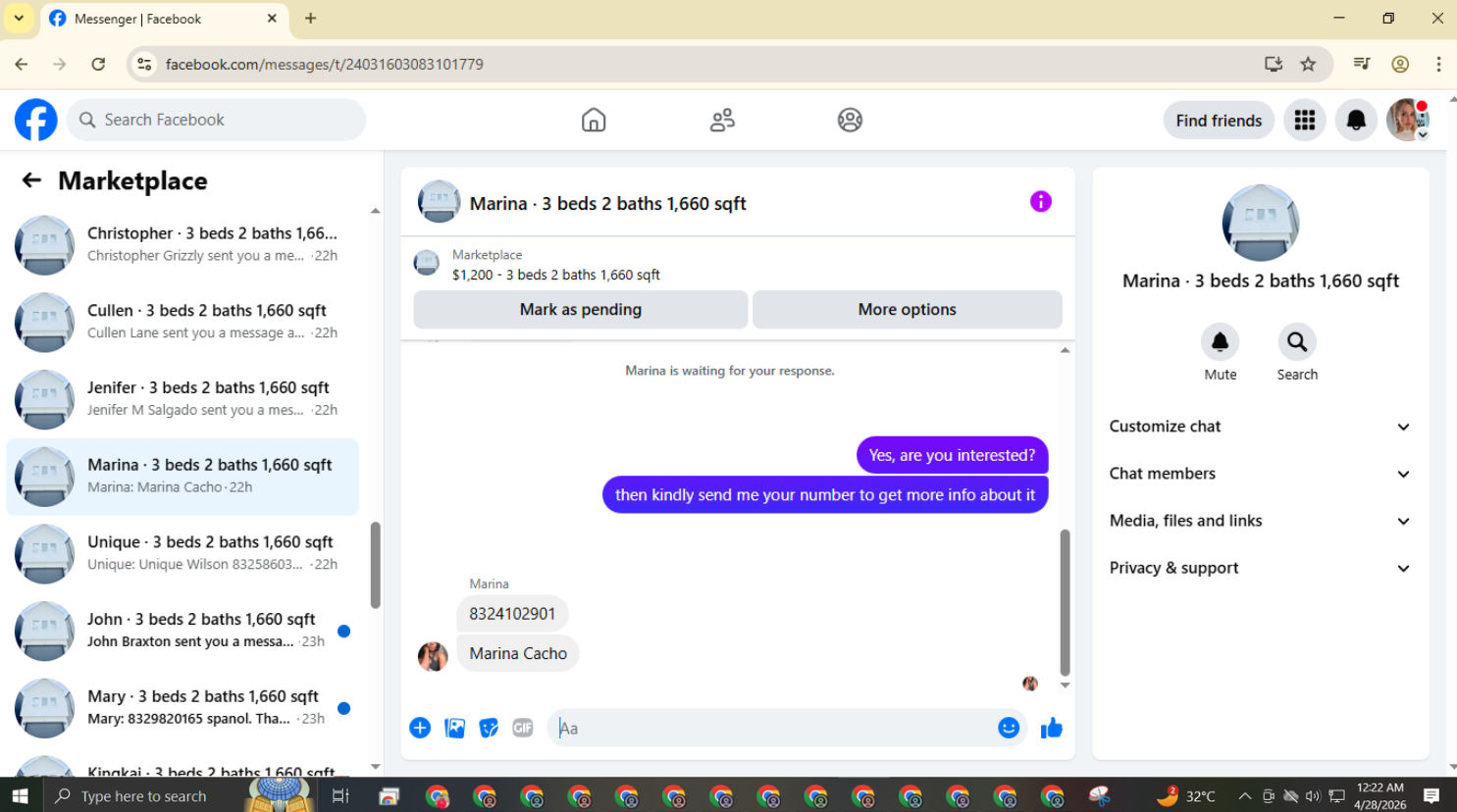
Task: Open the Jenifer conversation
Action: click(x=182, y=399)
